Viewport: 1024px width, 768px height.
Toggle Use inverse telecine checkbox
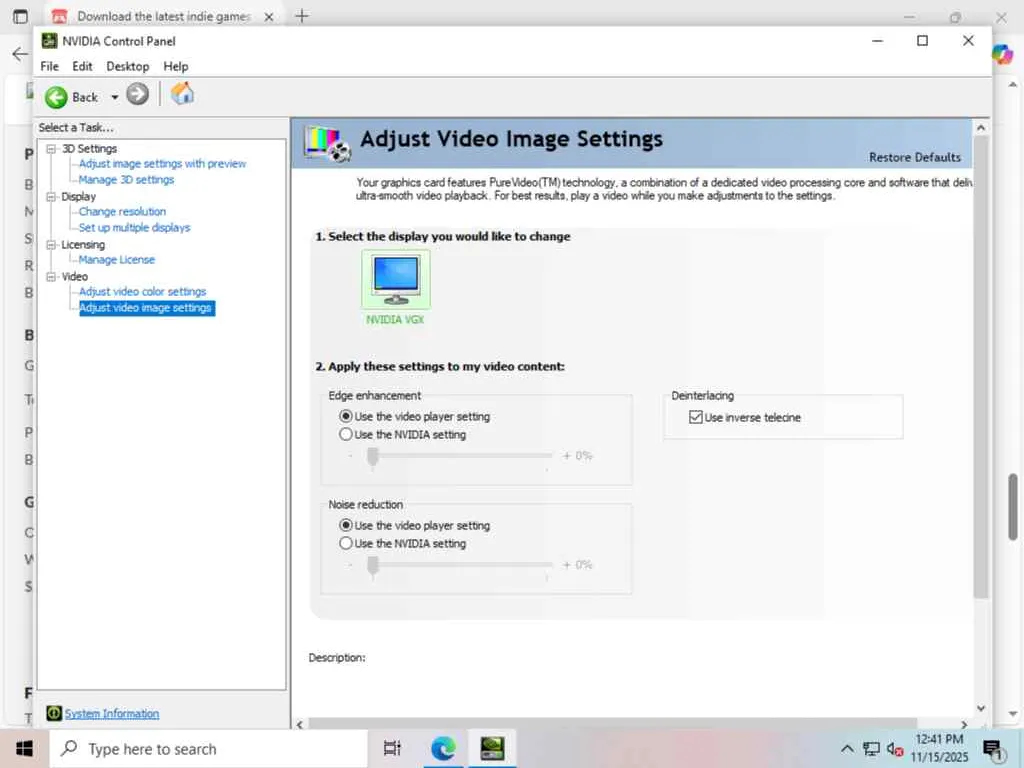(x=696, y=417)
